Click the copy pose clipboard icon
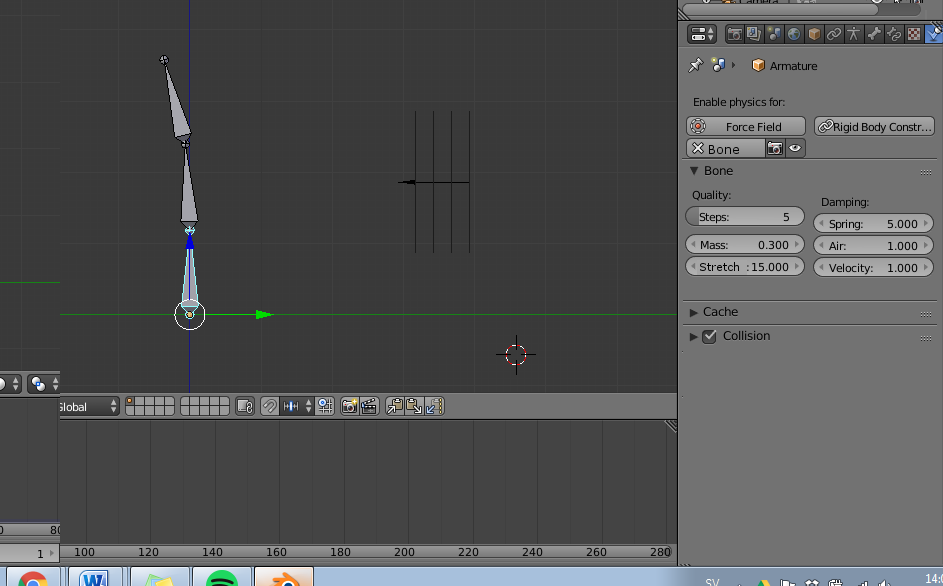Screen dimensions: 943x586 point(395,407)
